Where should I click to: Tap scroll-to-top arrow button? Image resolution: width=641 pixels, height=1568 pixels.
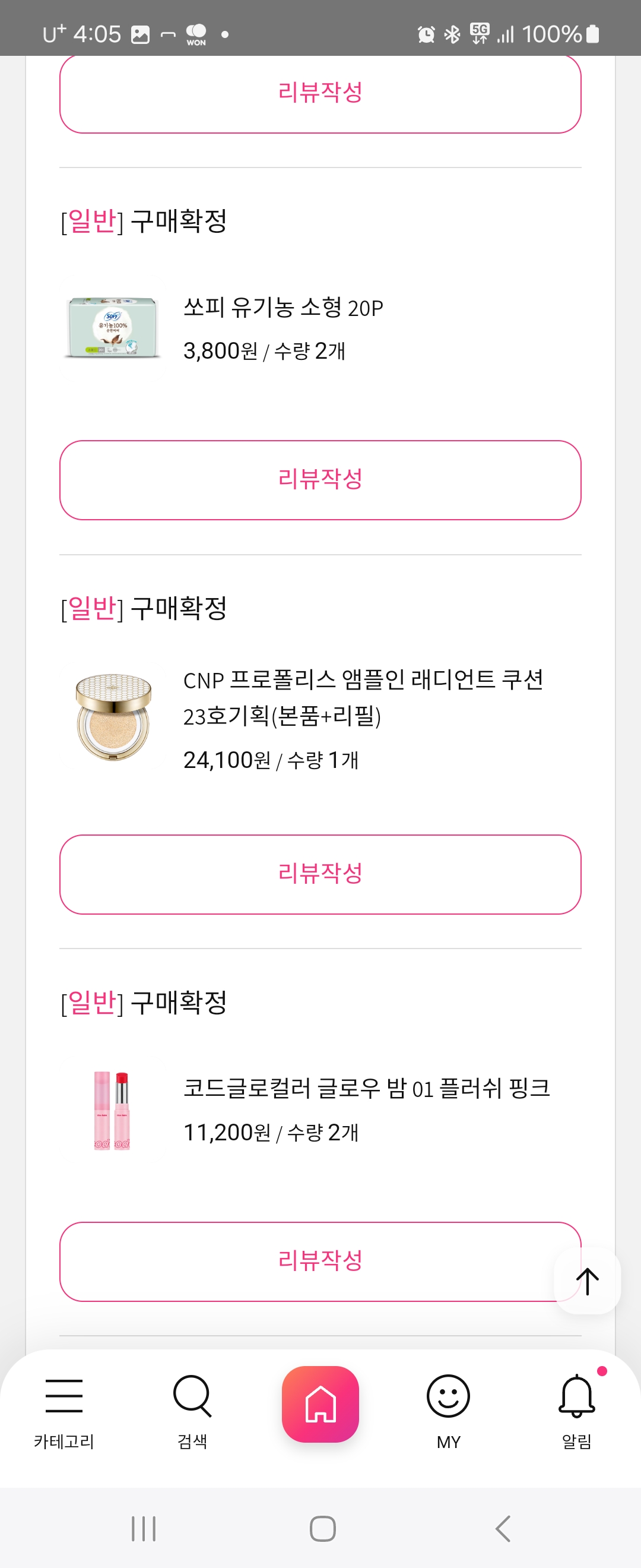(587, 1281)
